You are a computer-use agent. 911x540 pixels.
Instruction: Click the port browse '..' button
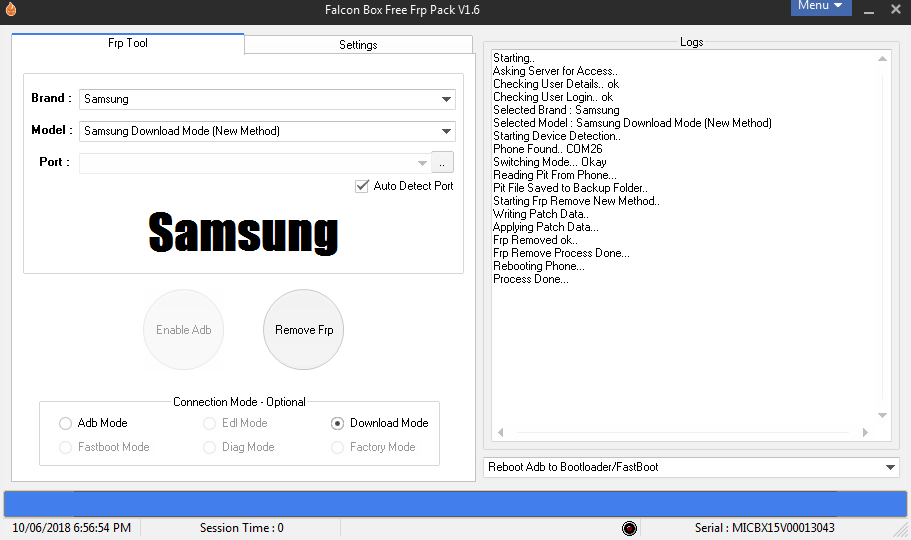tap(442, 163)
